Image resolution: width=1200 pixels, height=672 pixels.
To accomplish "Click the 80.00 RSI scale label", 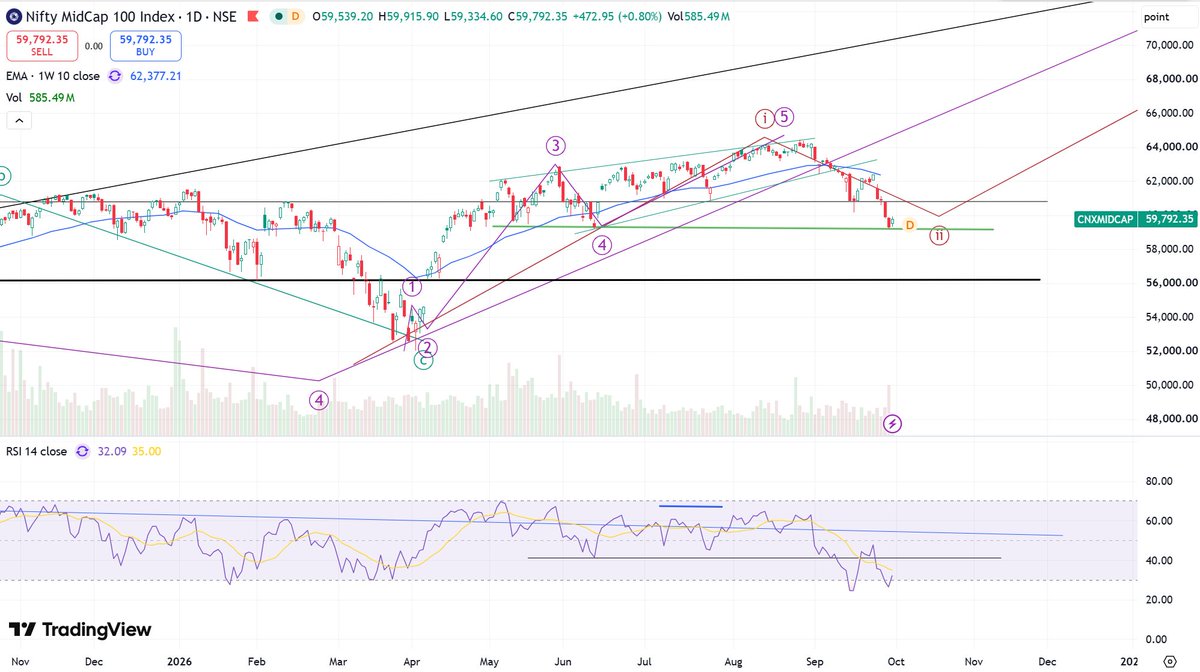I will [1160, 481].
